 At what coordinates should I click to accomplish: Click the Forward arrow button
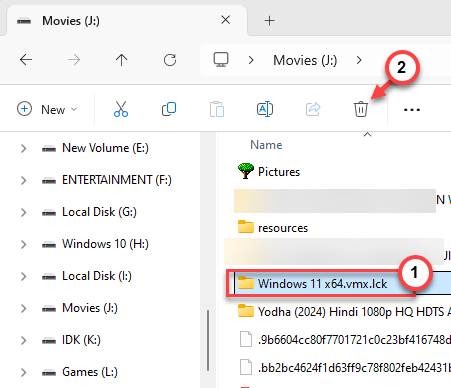74,60
